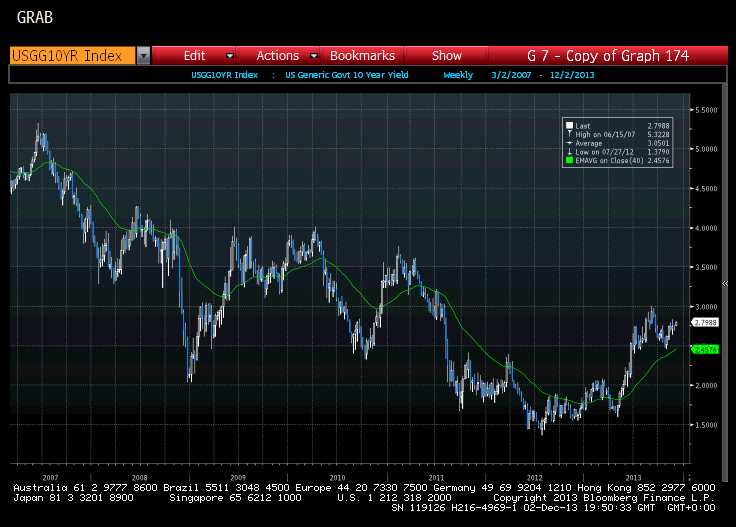
Task: Click the Average marker icon in legend
Action: coord(569,142)
